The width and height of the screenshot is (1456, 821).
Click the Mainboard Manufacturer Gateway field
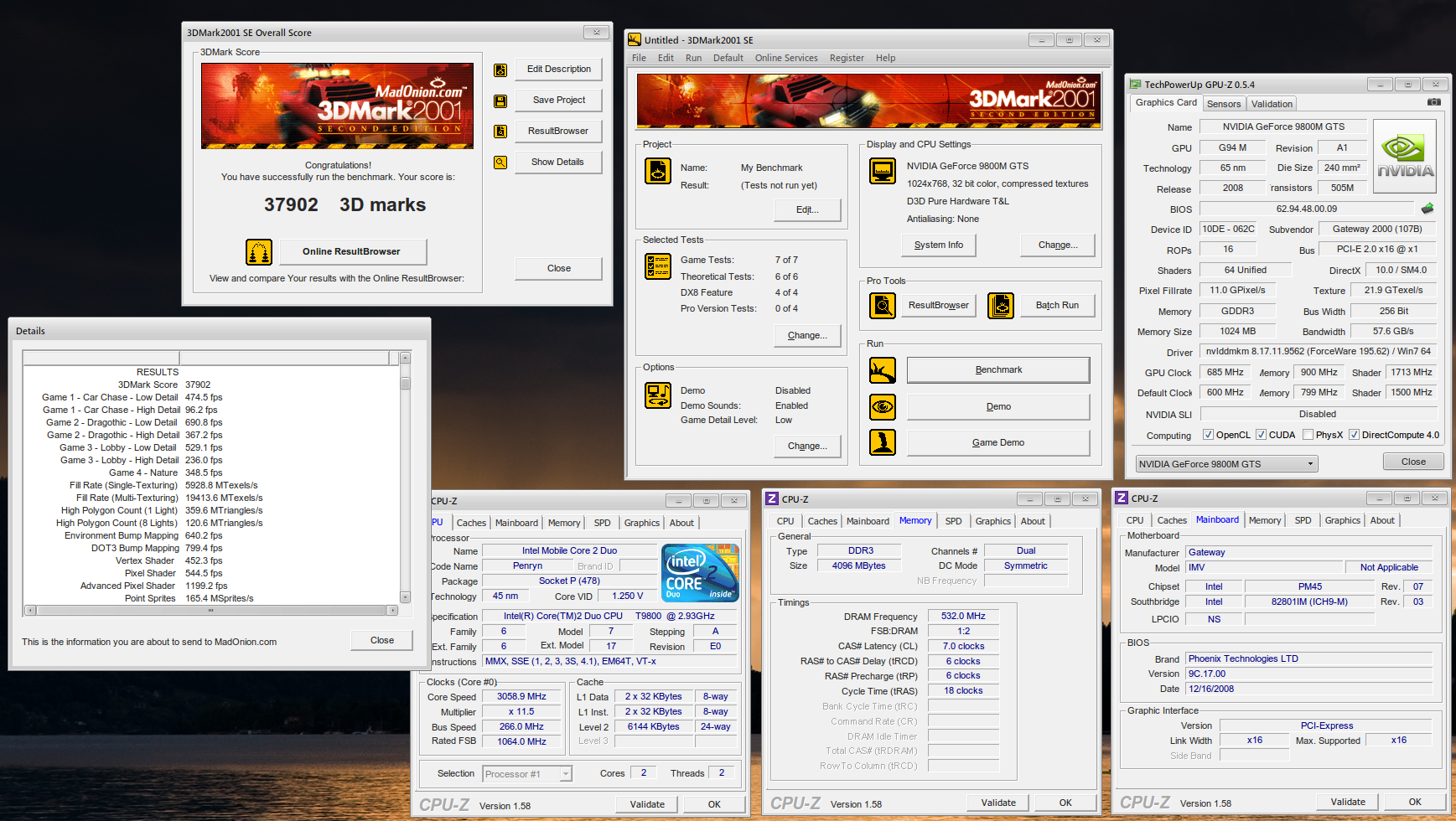coord(1308,552)
